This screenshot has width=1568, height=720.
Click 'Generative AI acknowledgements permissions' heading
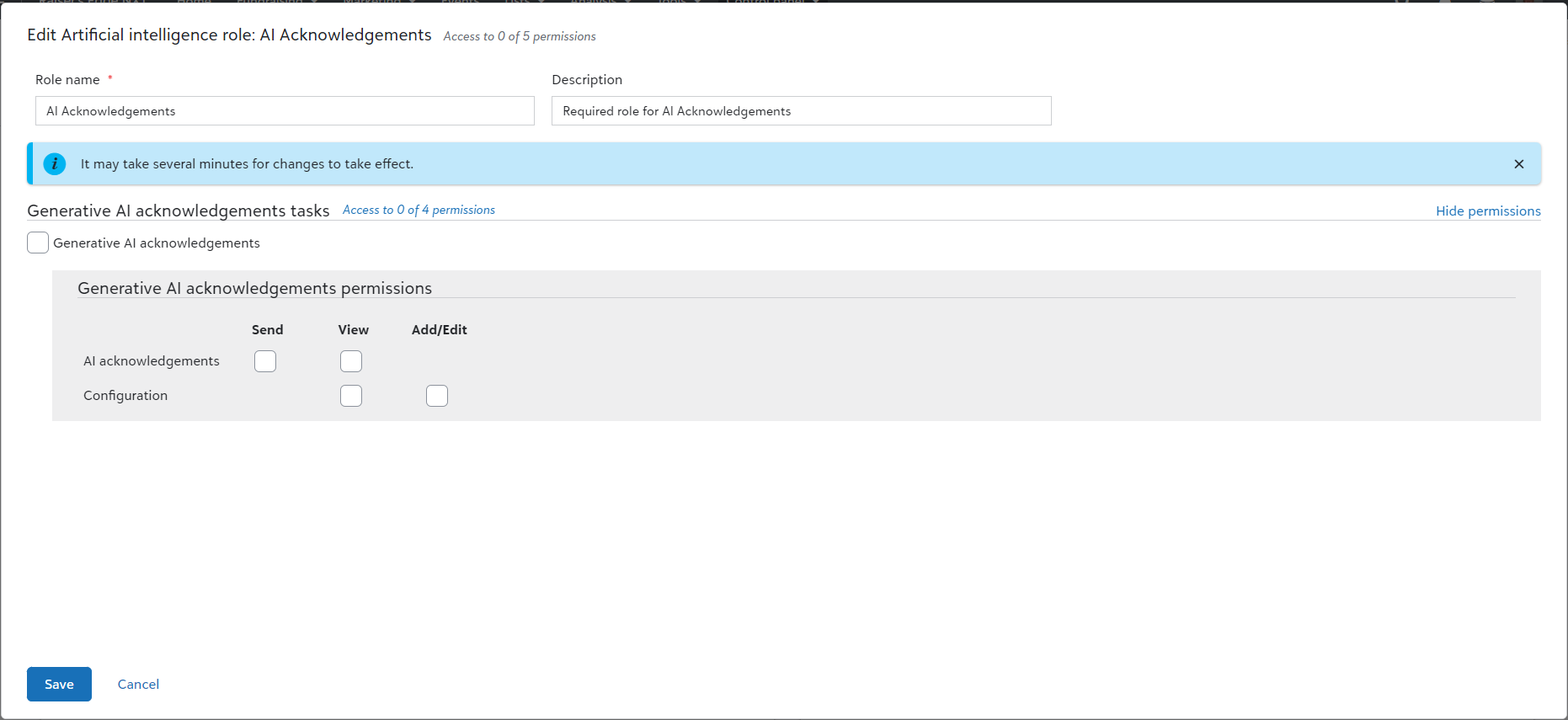pos(254,288)
